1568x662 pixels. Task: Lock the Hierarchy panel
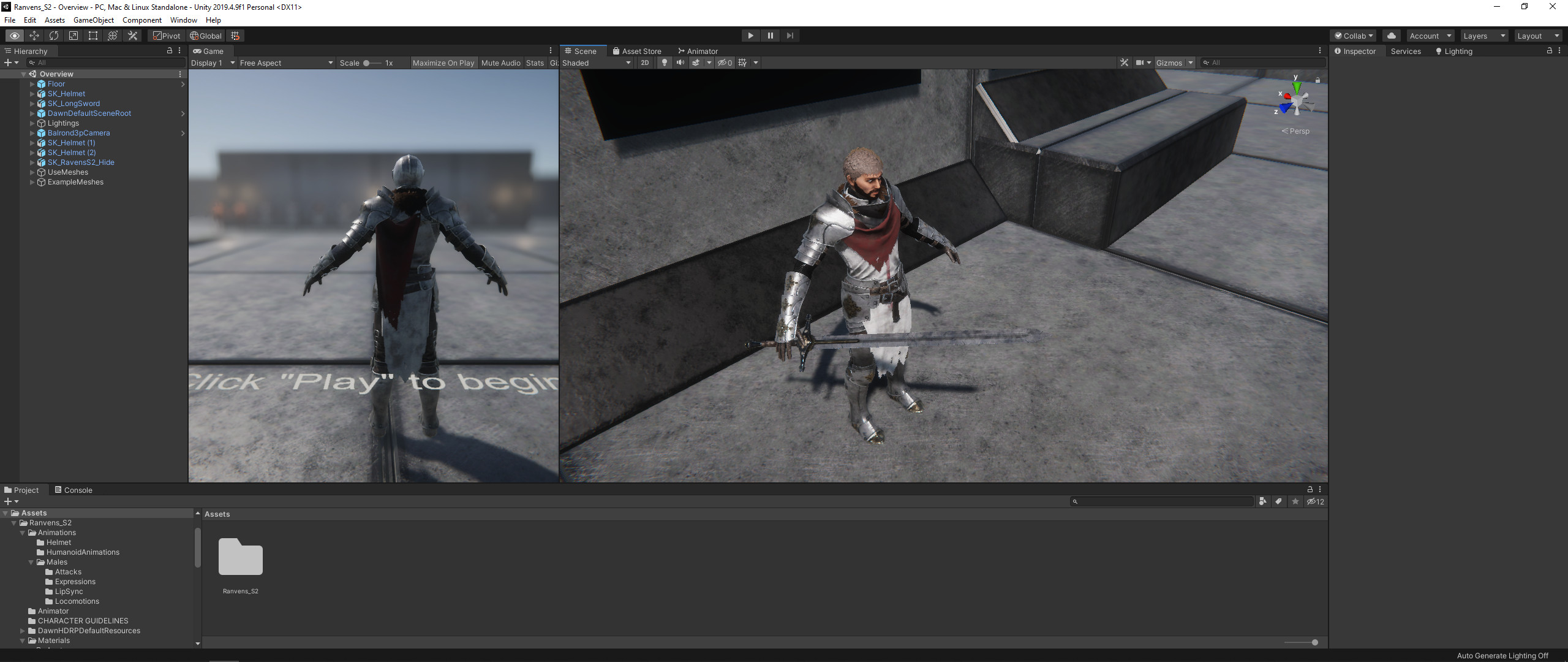point(170,51)
